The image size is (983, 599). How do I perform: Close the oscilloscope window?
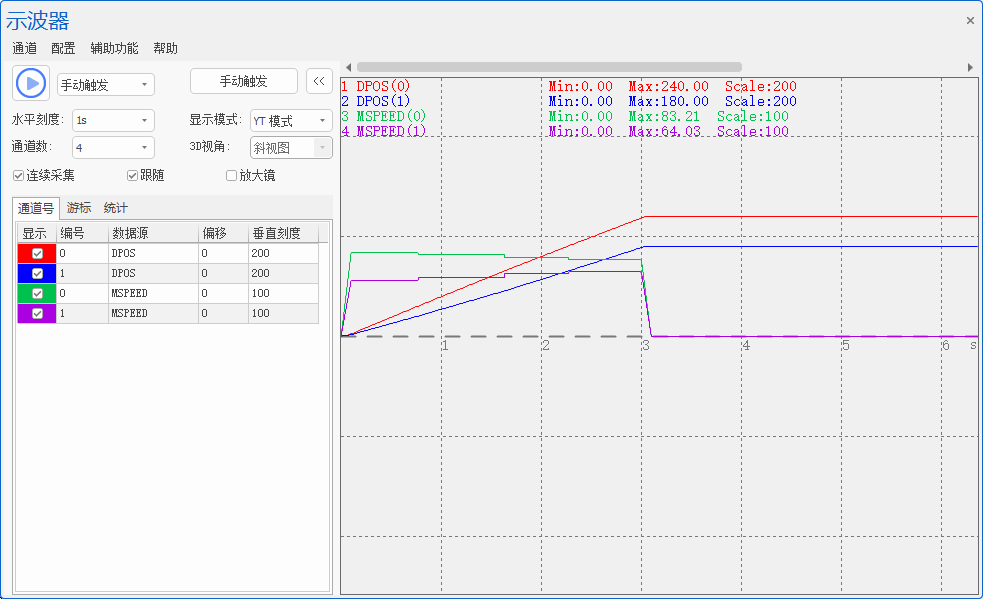click(970, 21)
